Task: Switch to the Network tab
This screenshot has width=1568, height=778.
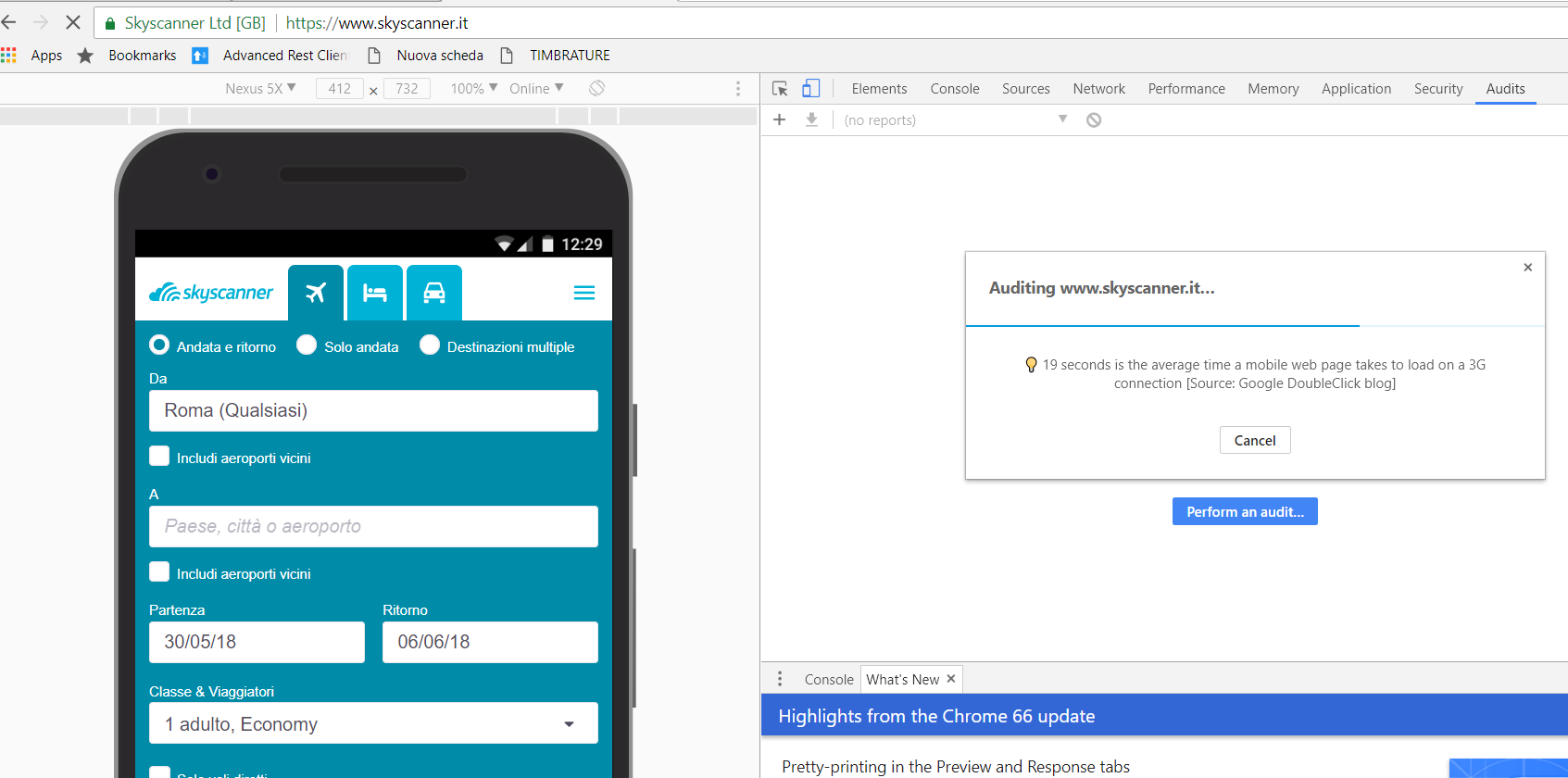Action: pos(1098,89)
